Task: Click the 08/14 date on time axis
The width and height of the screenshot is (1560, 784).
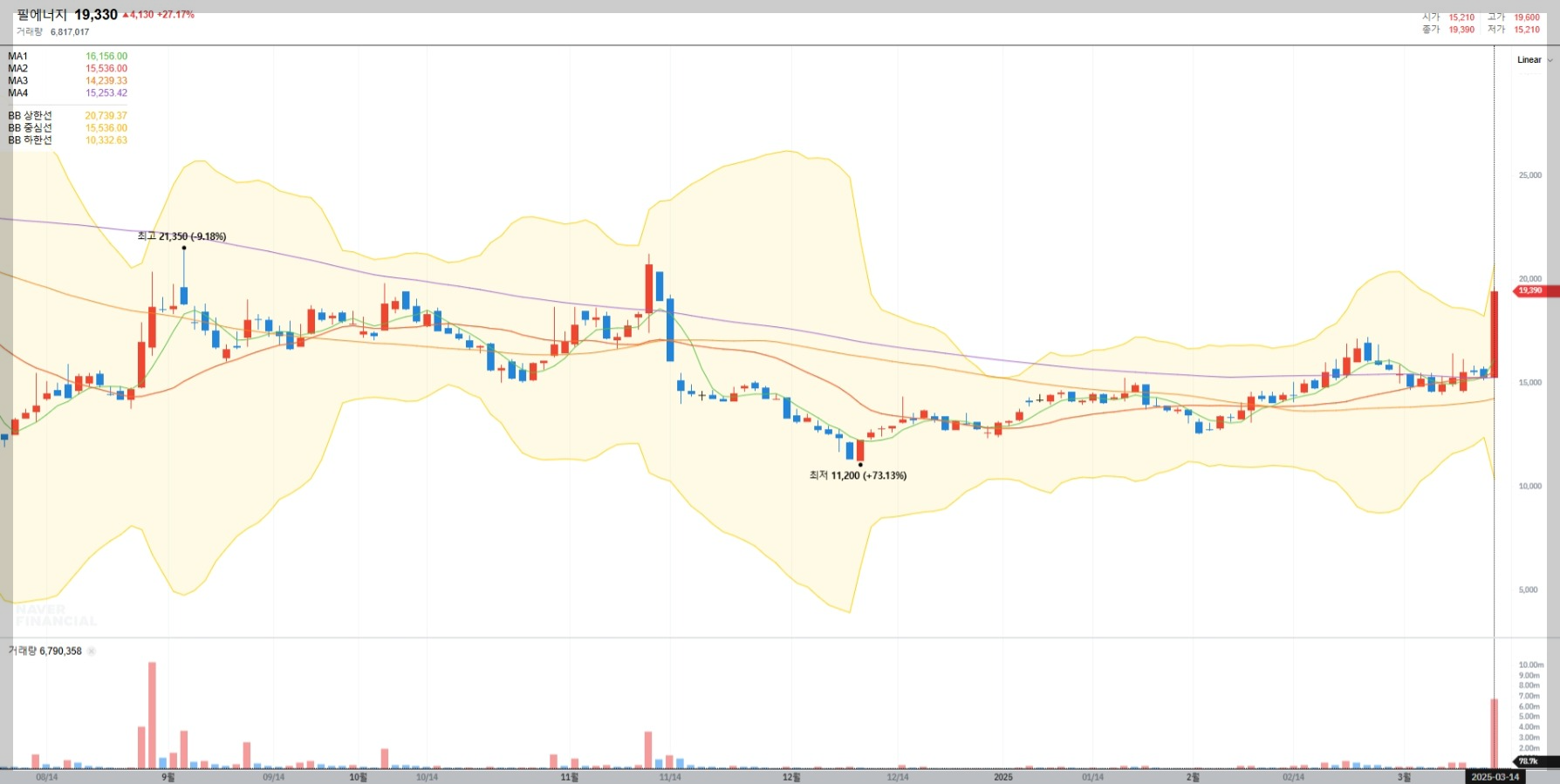Action: click(x=47, y=777)
